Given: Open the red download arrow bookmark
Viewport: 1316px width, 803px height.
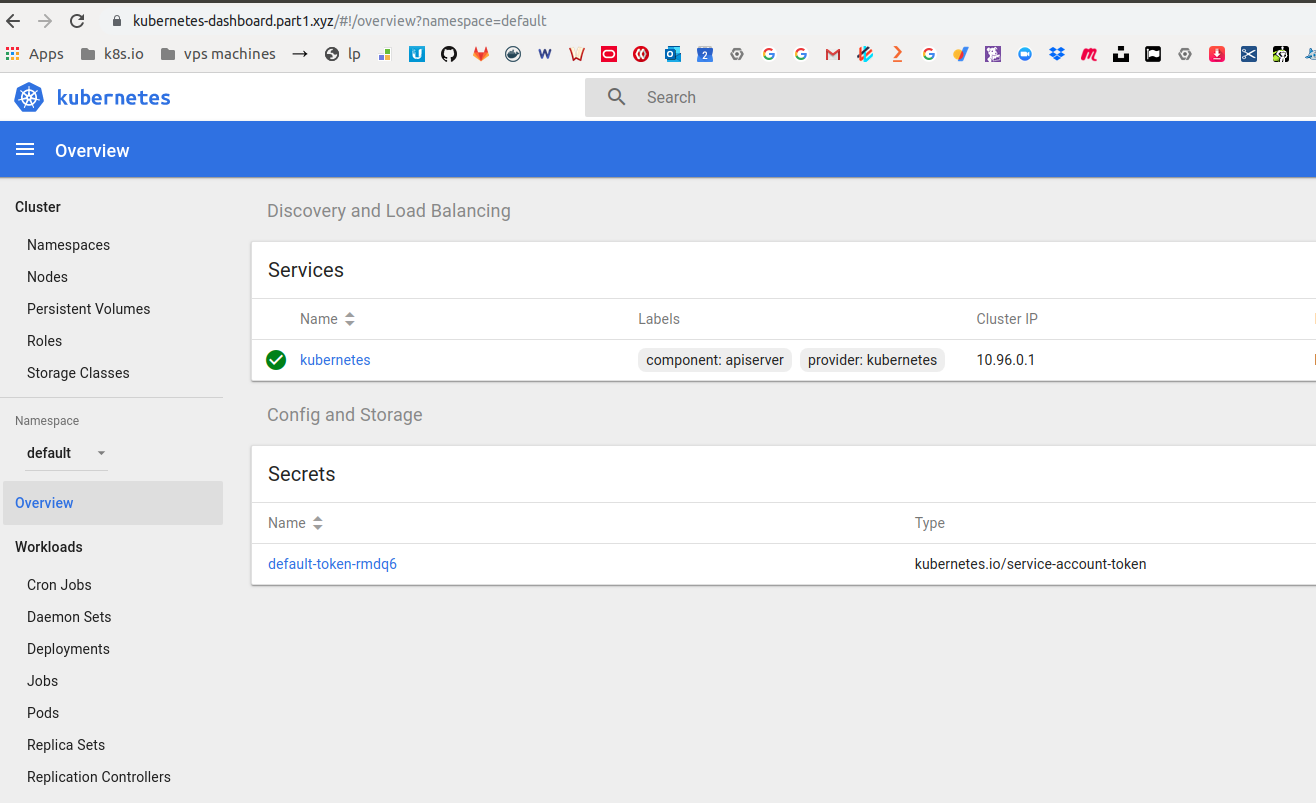Looking at the screenshot, I should click(x=1217, y=54).
